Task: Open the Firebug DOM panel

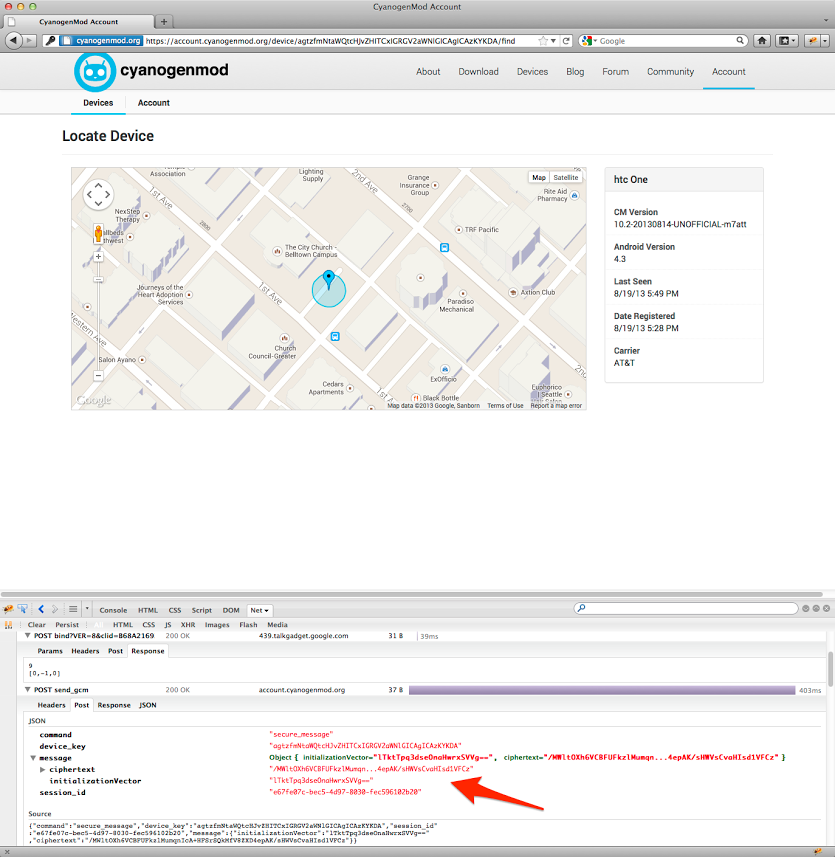Action: pos(231,610)
